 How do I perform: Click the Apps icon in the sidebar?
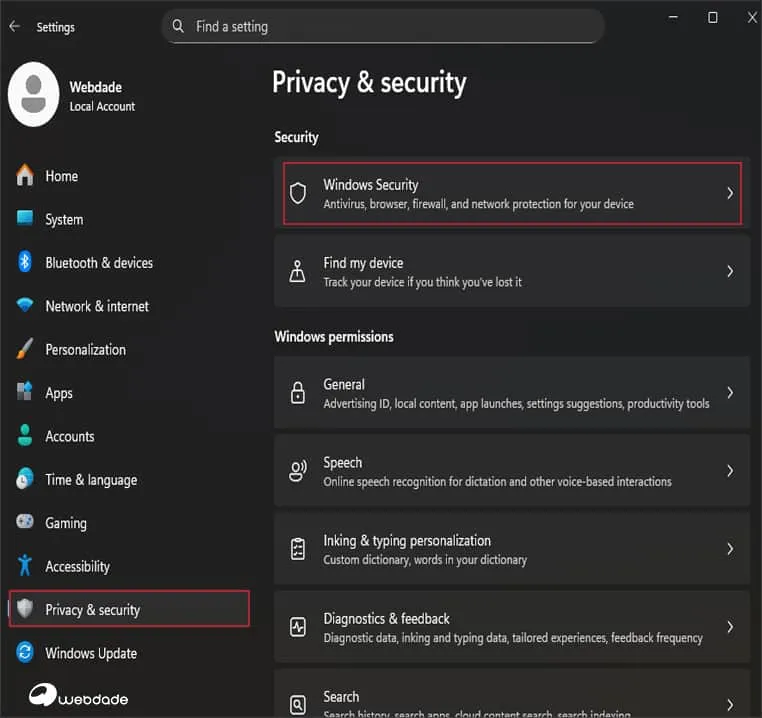(25, 391)
